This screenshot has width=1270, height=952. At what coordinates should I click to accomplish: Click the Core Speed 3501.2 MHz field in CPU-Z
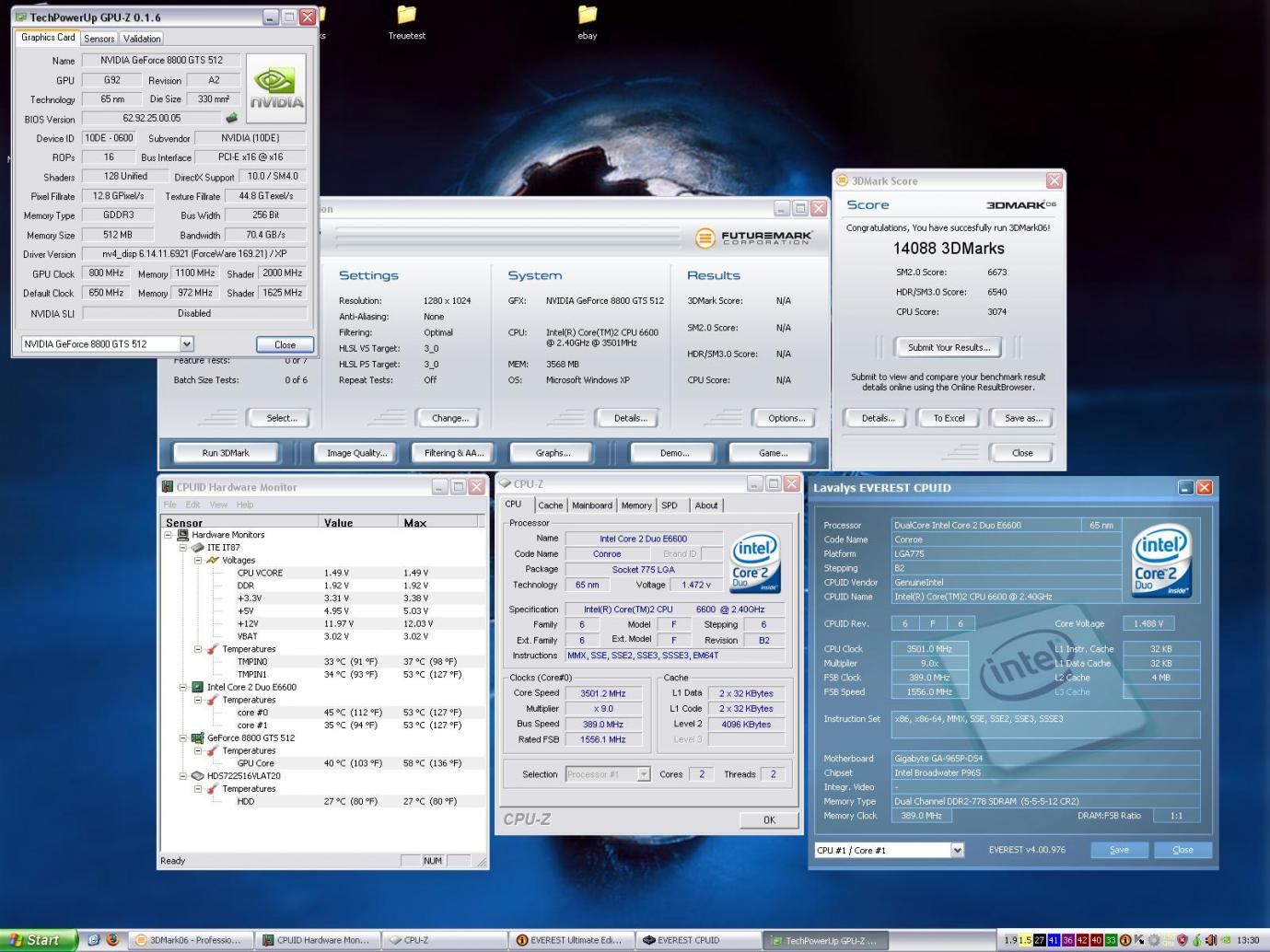click(603, 693)
